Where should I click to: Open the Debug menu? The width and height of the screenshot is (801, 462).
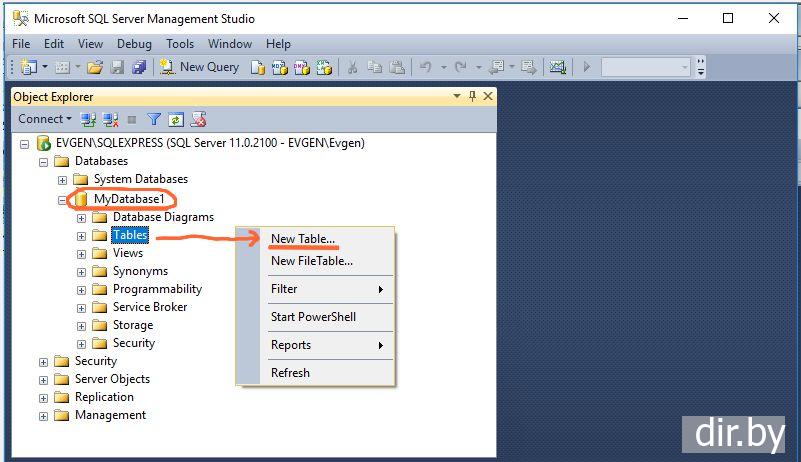coord(134,44)
